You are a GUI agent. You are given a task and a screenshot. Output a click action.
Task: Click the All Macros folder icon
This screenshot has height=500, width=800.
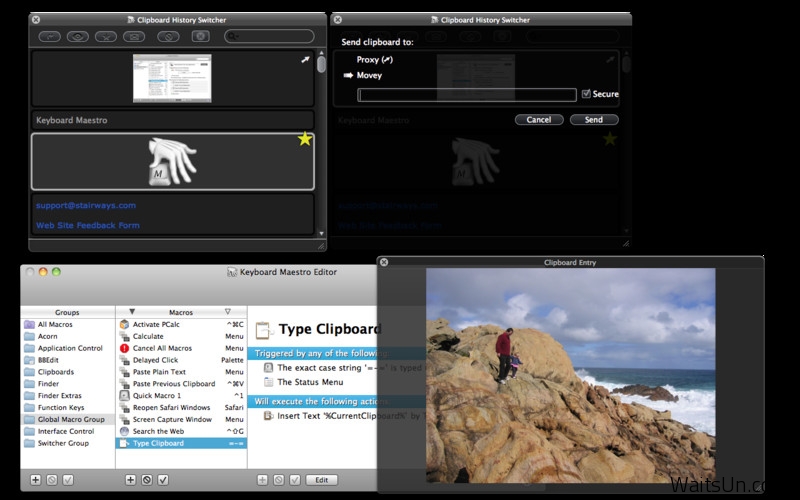28,325
